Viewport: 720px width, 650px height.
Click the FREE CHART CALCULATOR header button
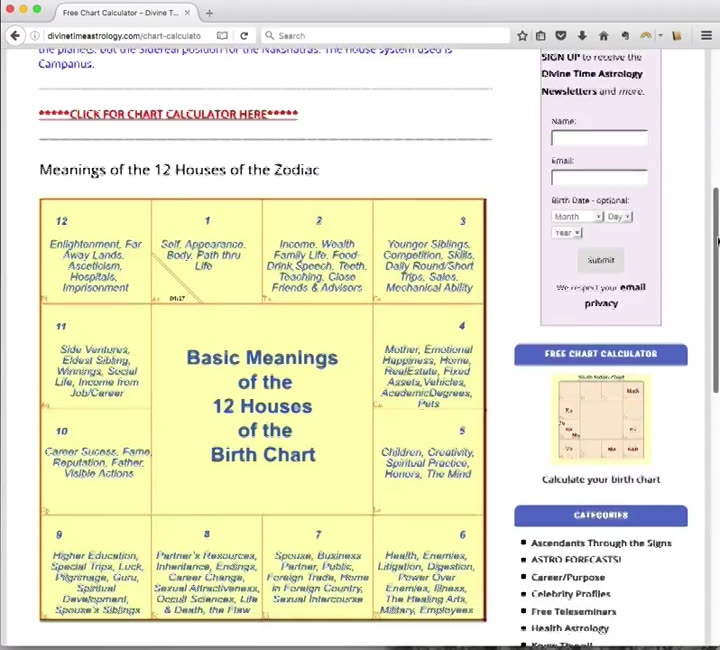(x=601, y=354)
